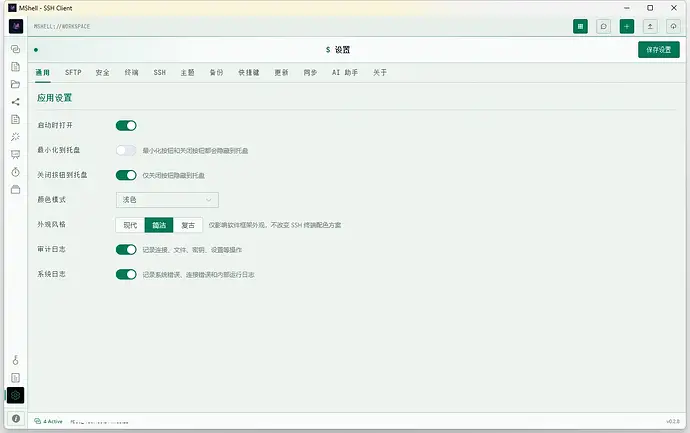Open the info icon at bottom left
690x433 pixels.
(15, 418)
